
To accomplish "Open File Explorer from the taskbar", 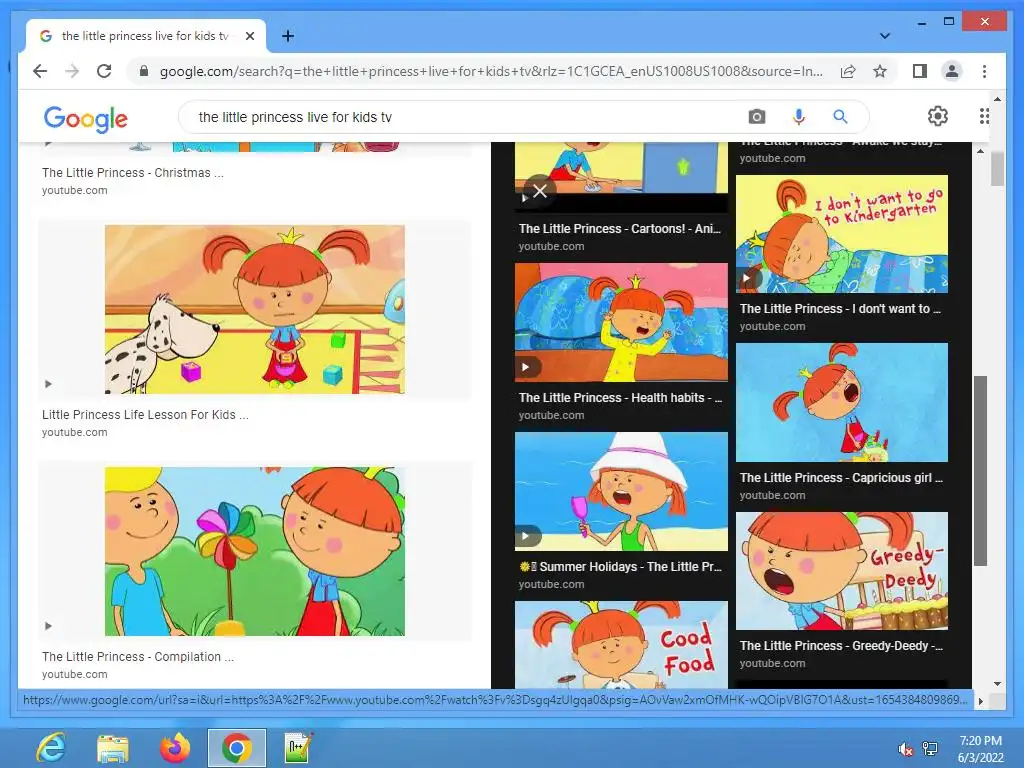I will click(x=112, y=748).
